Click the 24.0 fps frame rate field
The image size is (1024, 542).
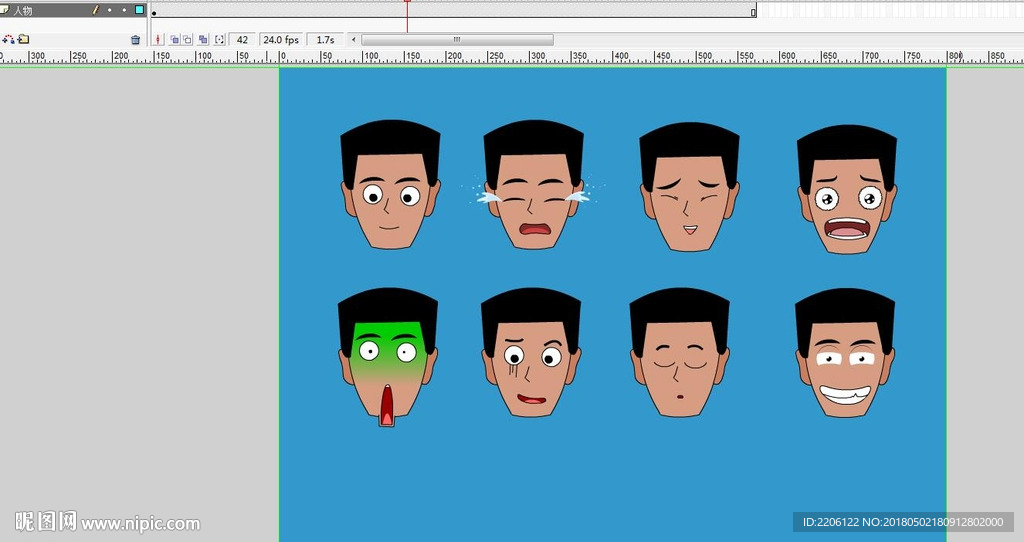pyautogui.click(x=281, y=40)
